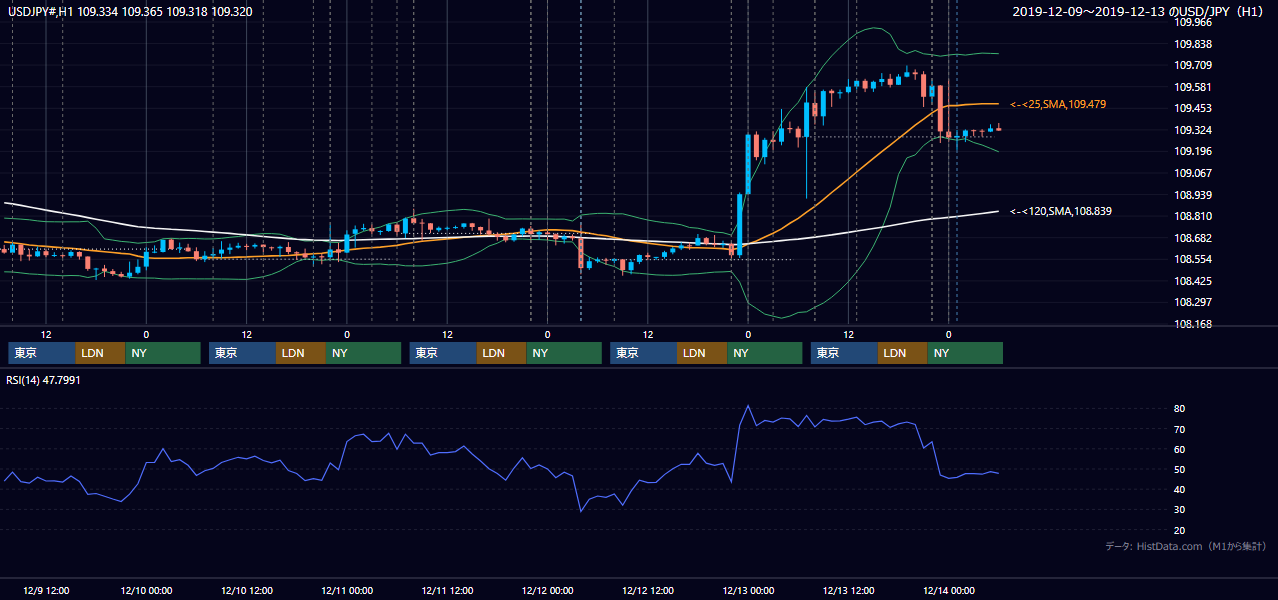This screenshot has height=600, width=1278.
Task: Click price axis value 109.453
Action: (1193, 108)
